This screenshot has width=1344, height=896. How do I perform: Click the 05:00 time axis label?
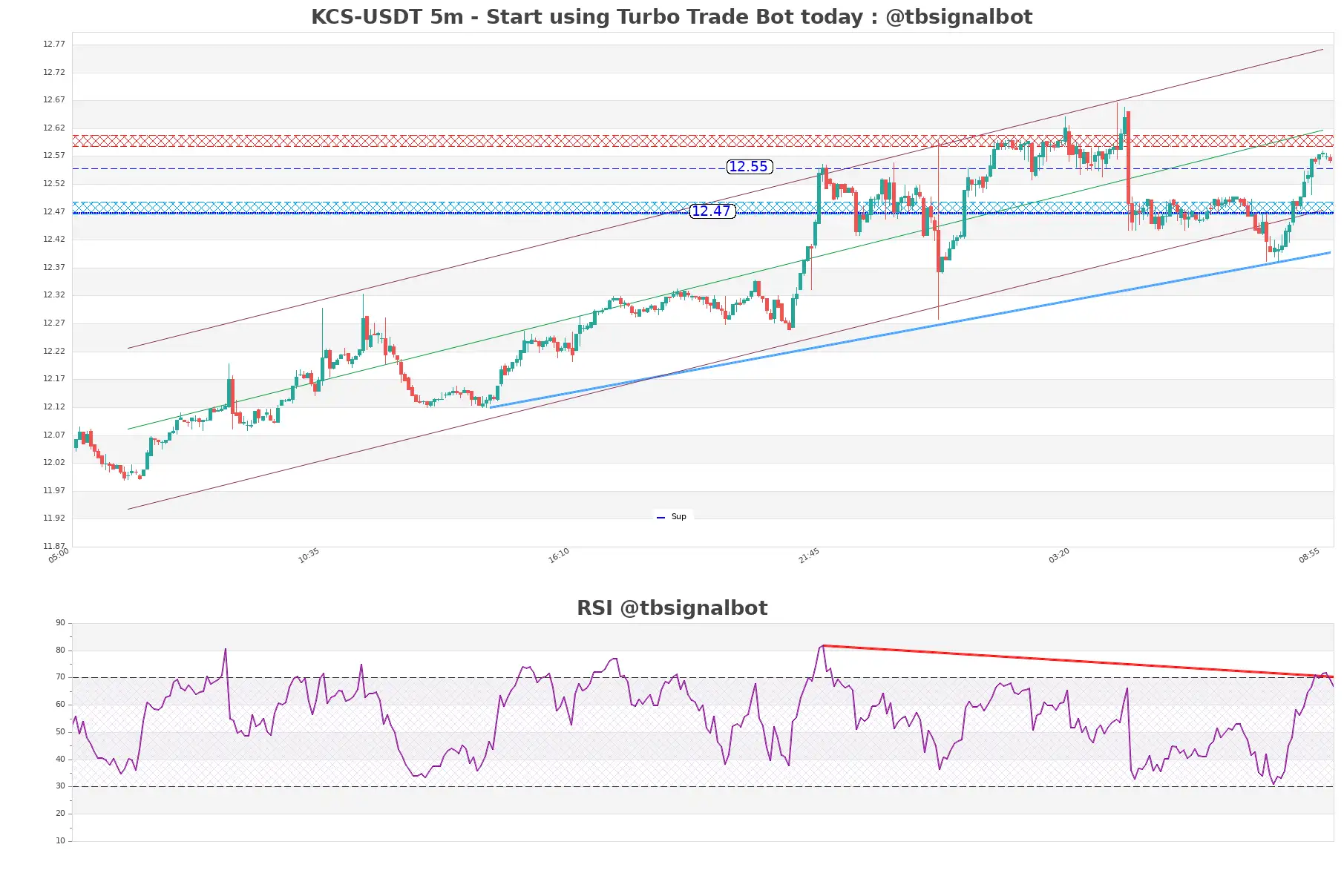[x=59, y=556]
